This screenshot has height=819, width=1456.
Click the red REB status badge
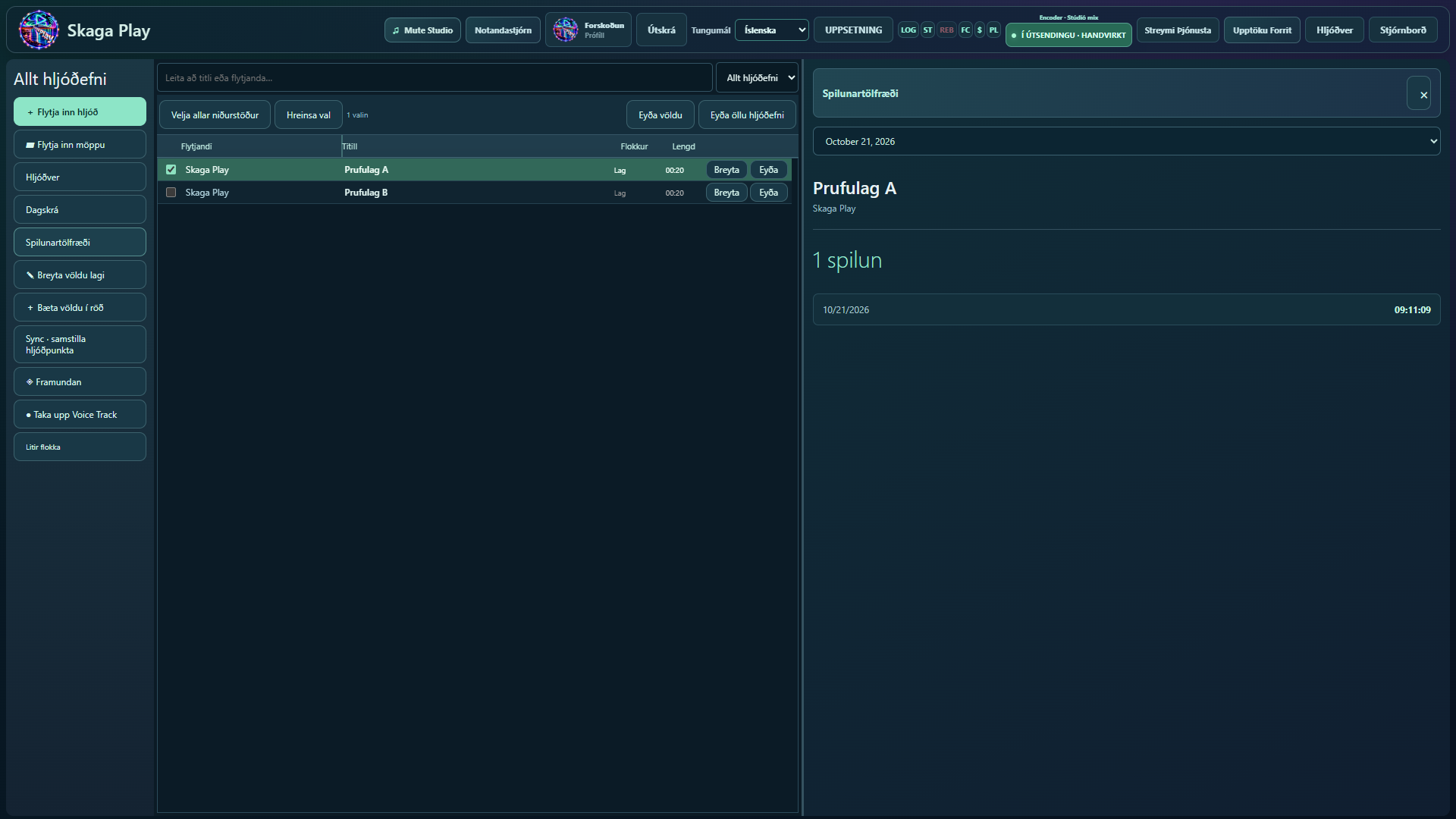point(946,30)
